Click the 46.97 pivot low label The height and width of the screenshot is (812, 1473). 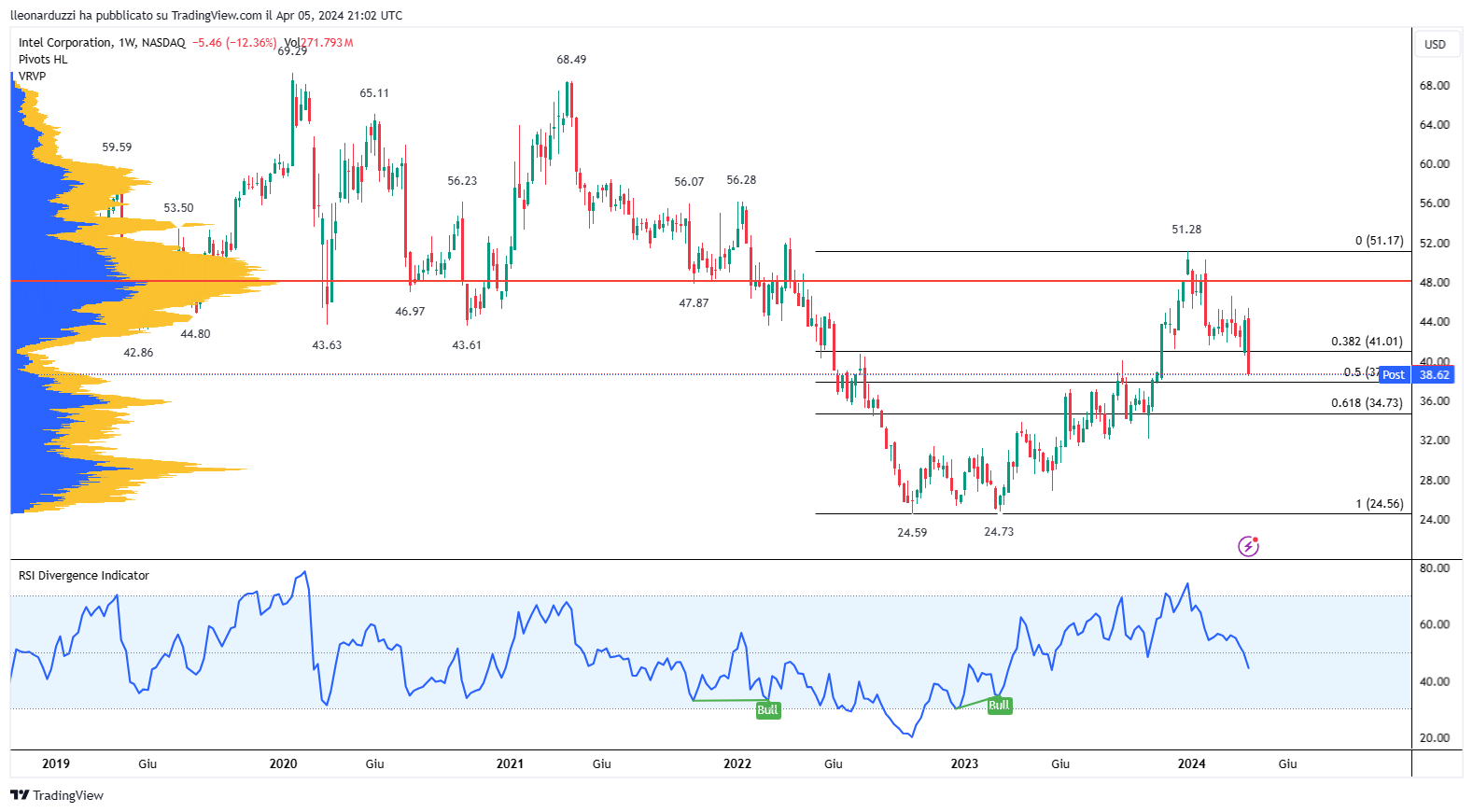pyautogui.click(x=410, y=311)
